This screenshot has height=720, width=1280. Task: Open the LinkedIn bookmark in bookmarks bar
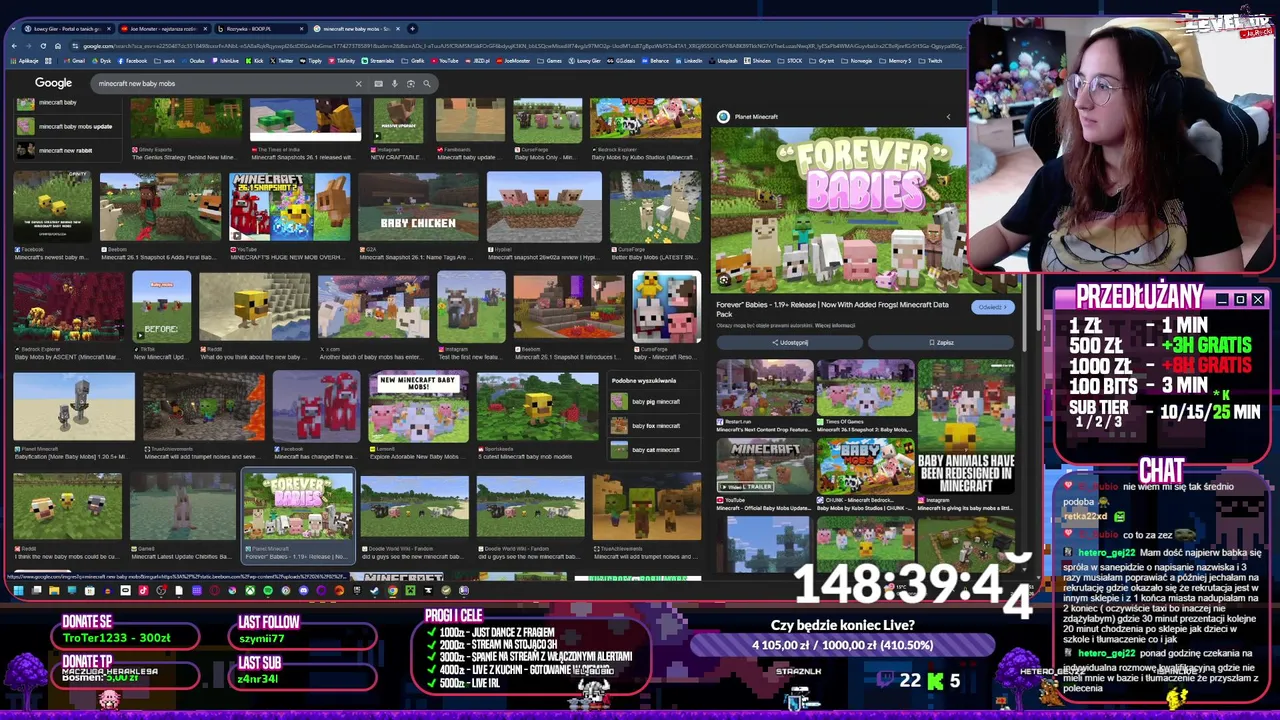(x=689, y=61)
